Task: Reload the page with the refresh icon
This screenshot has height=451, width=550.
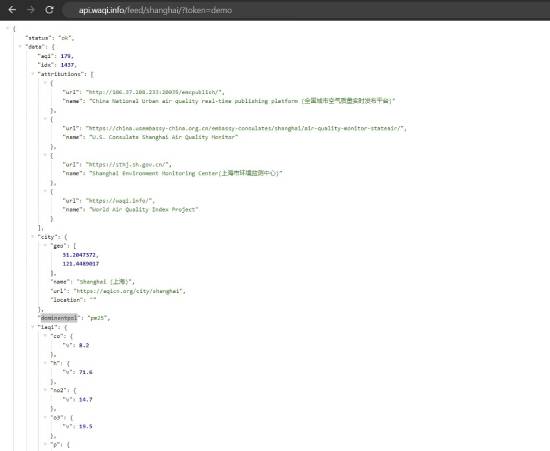Action: (x=49, y=10)
